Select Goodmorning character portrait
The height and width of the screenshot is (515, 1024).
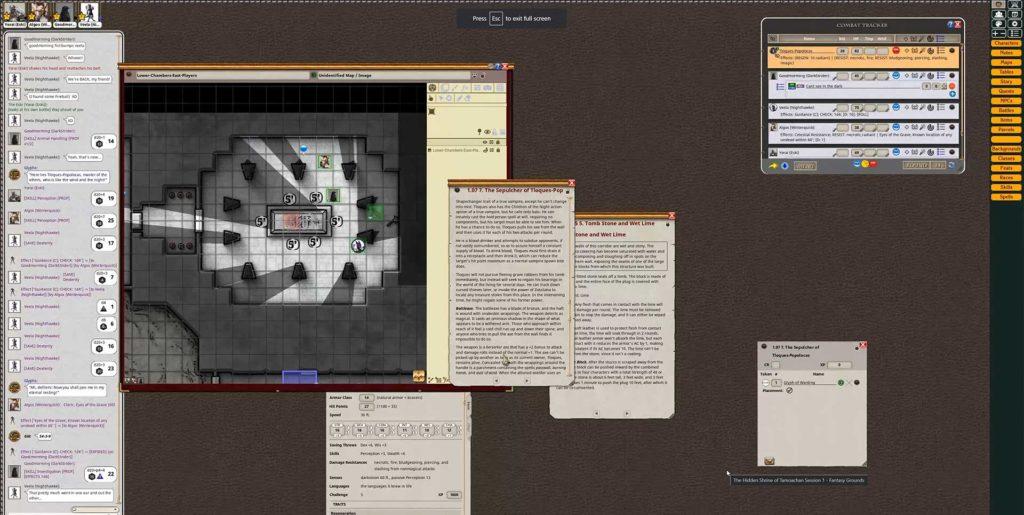64,11
